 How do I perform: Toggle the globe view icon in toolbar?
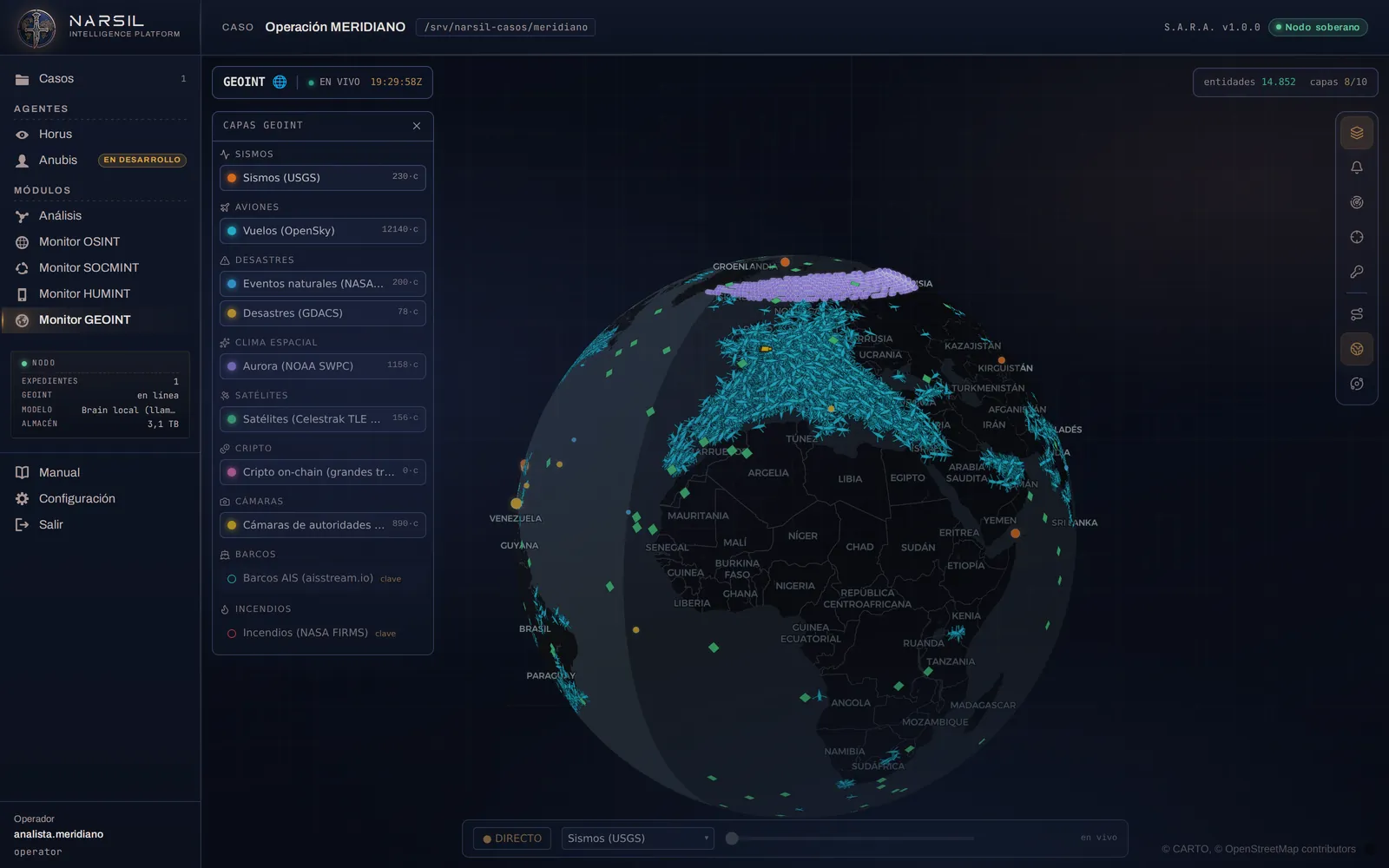coord(1357,349)
